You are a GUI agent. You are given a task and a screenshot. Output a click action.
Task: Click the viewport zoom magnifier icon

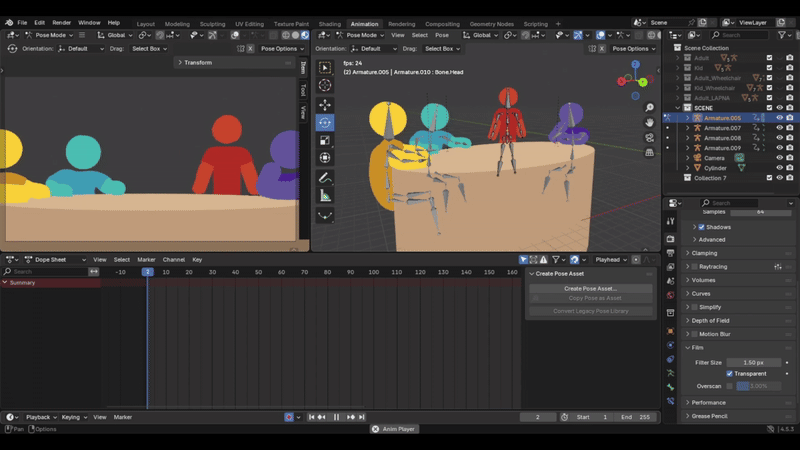pyautogui.click(x=650, y=108)
